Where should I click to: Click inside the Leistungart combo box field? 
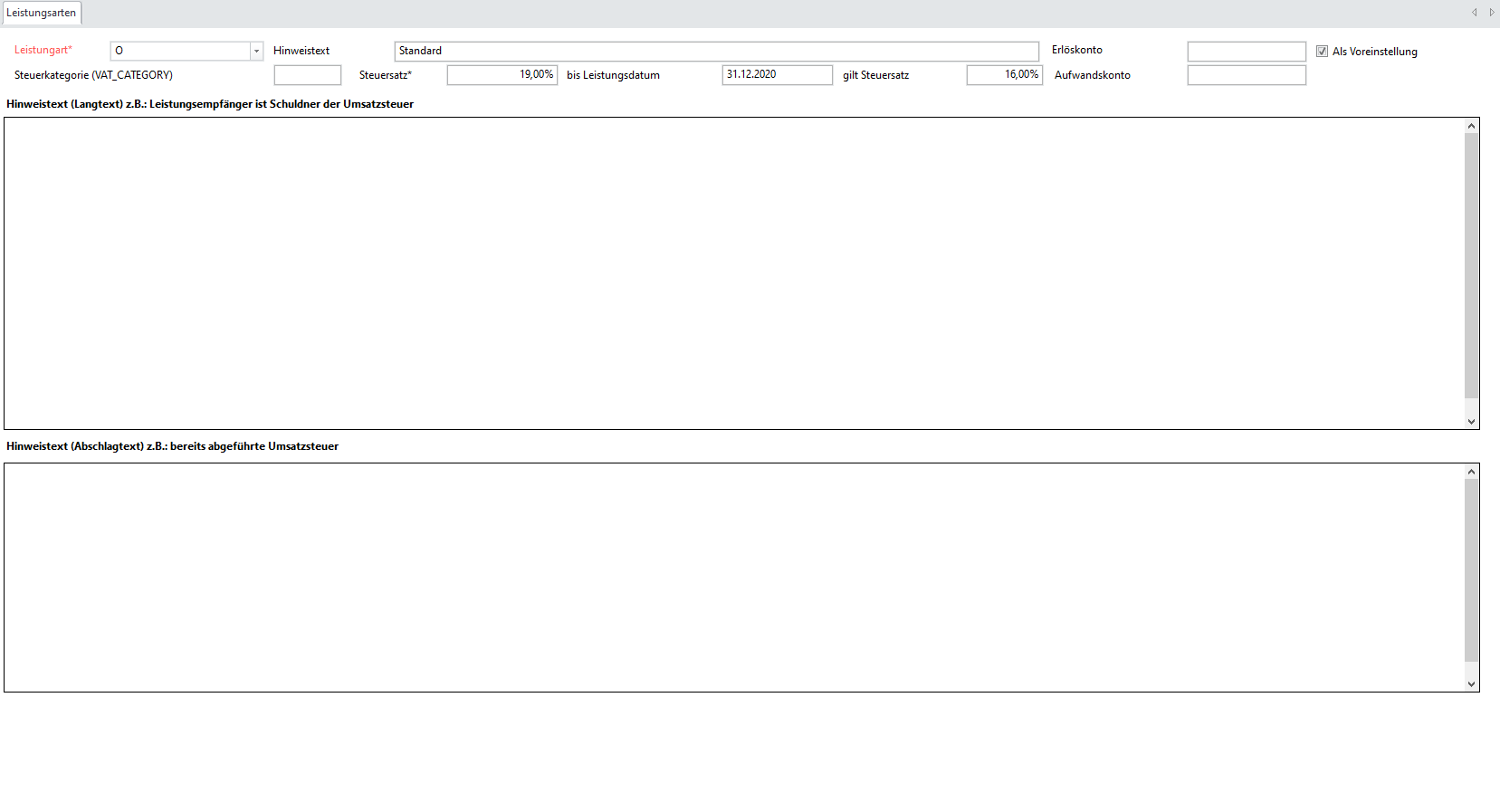pos(180,52)
